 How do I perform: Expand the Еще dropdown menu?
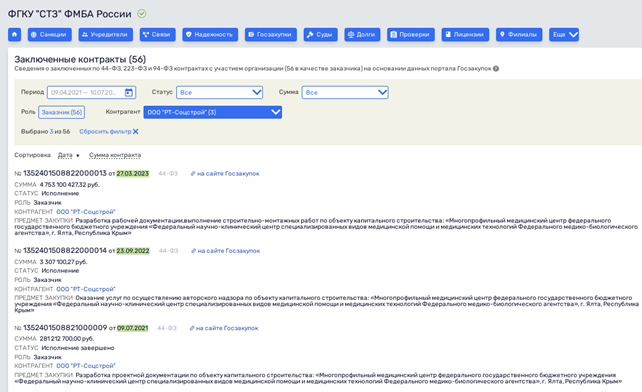(x=564, y=34)
